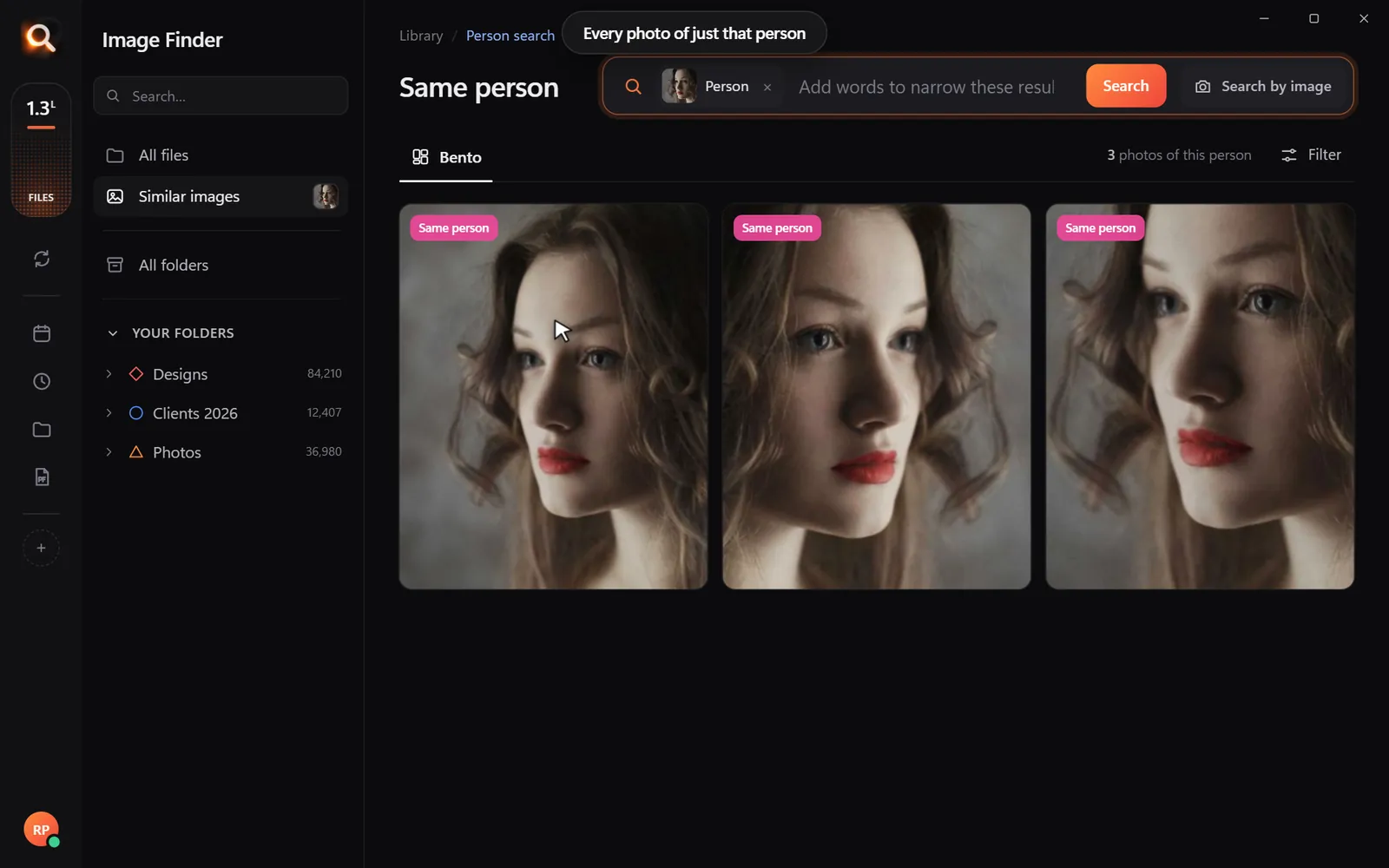Screen dimensions: 1389x868
Task: Open the PDF document icon in rail
Action: [x=41, y=477]
